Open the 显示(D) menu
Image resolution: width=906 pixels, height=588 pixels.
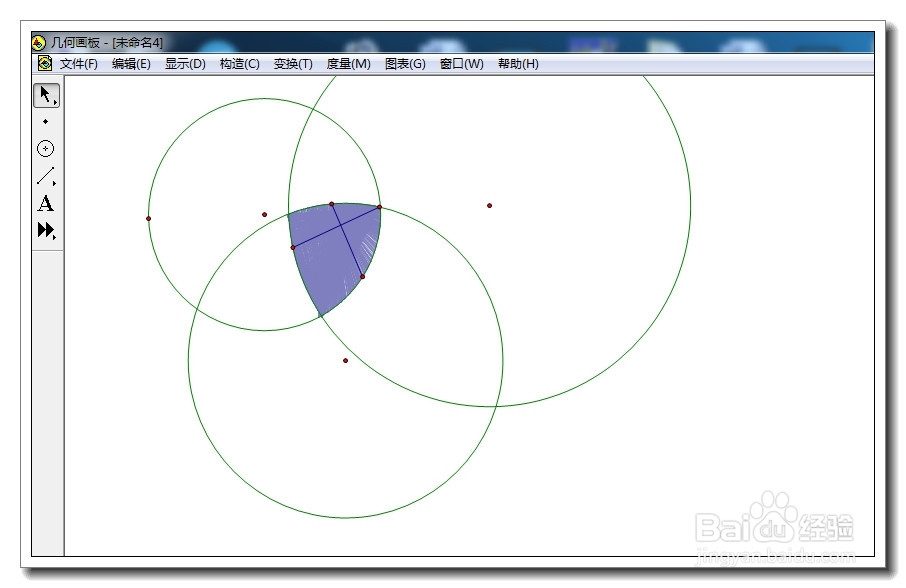pyautogui.click(x=185, y=64)
